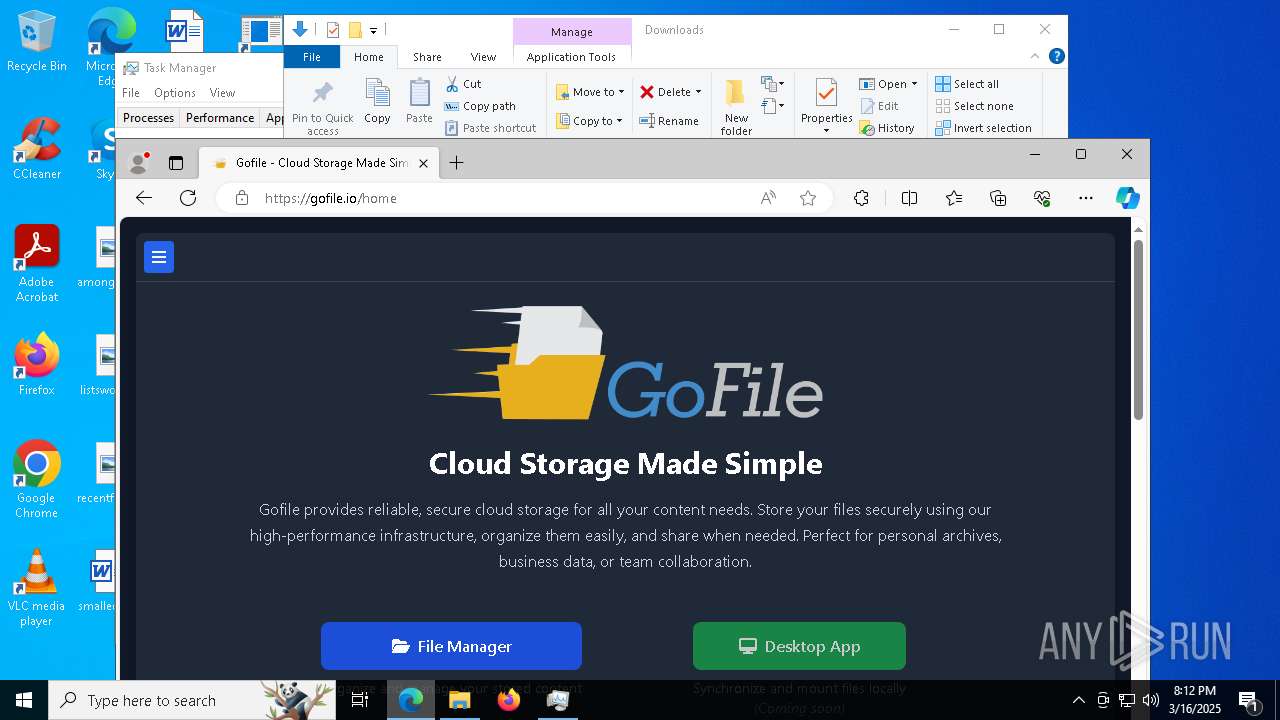Pin to Quick access in Explorer
This screenshot has width=1280, height=720.
point(322,107)
